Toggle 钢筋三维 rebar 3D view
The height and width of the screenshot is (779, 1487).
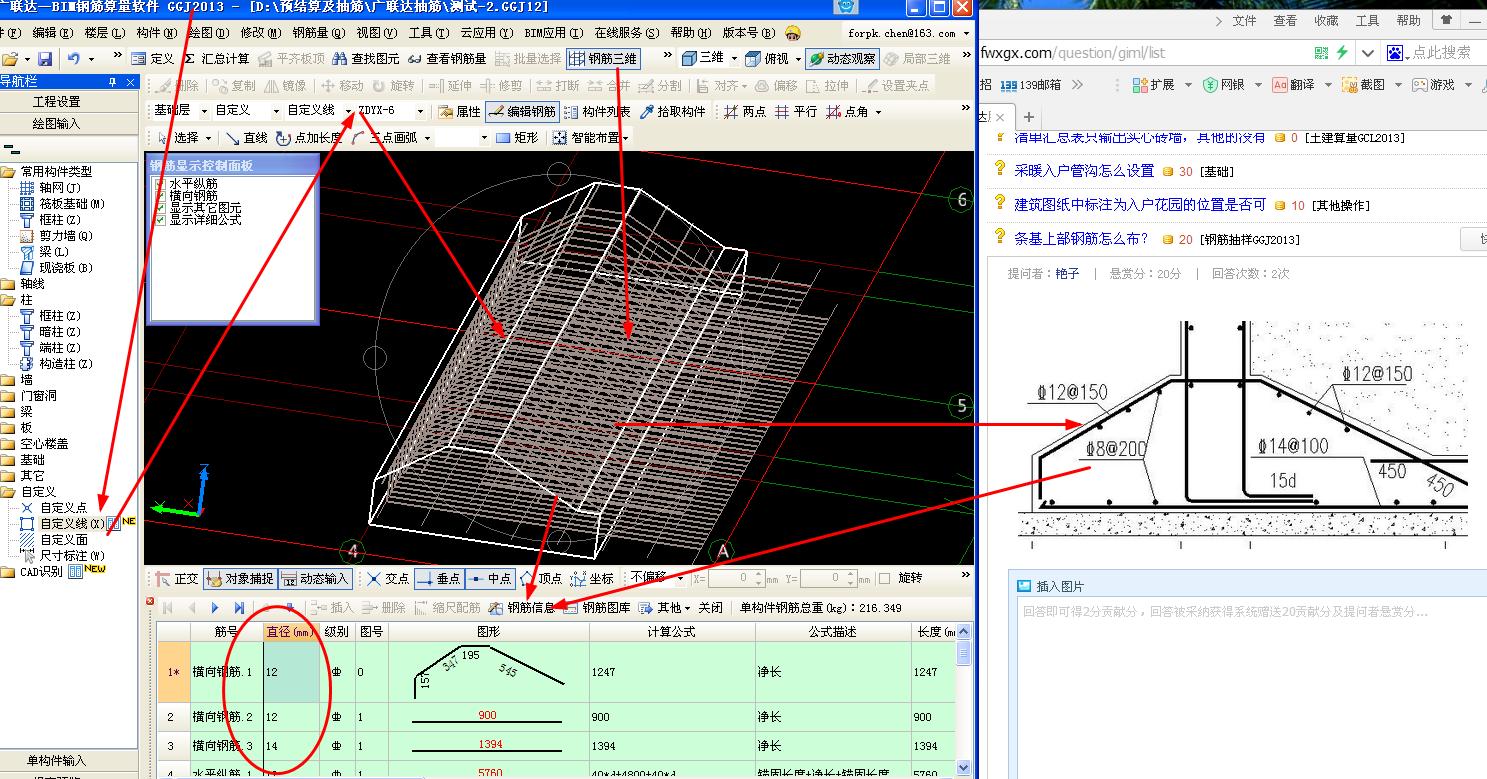(603, 59)
